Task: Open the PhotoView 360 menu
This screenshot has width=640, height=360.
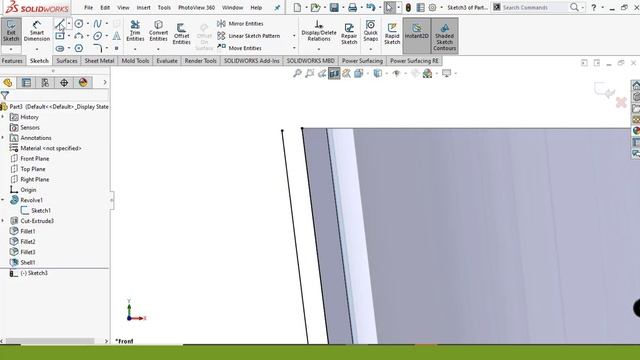Action: pos(196,7)
